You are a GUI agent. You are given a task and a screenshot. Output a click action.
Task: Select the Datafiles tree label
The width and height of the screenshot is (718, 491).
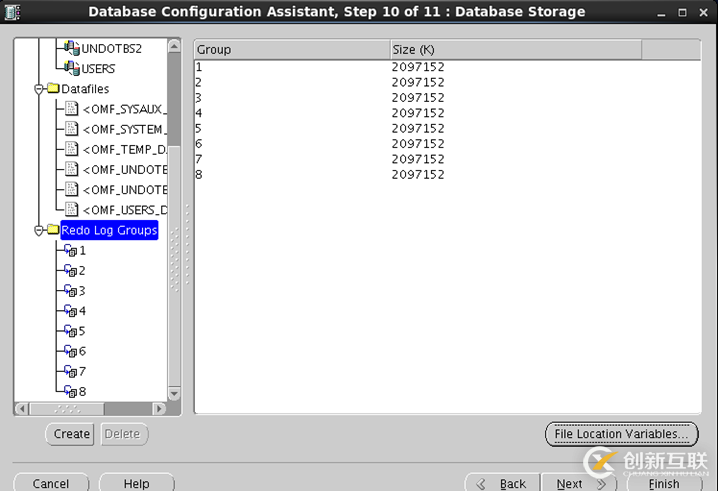[x=85, y=89]
